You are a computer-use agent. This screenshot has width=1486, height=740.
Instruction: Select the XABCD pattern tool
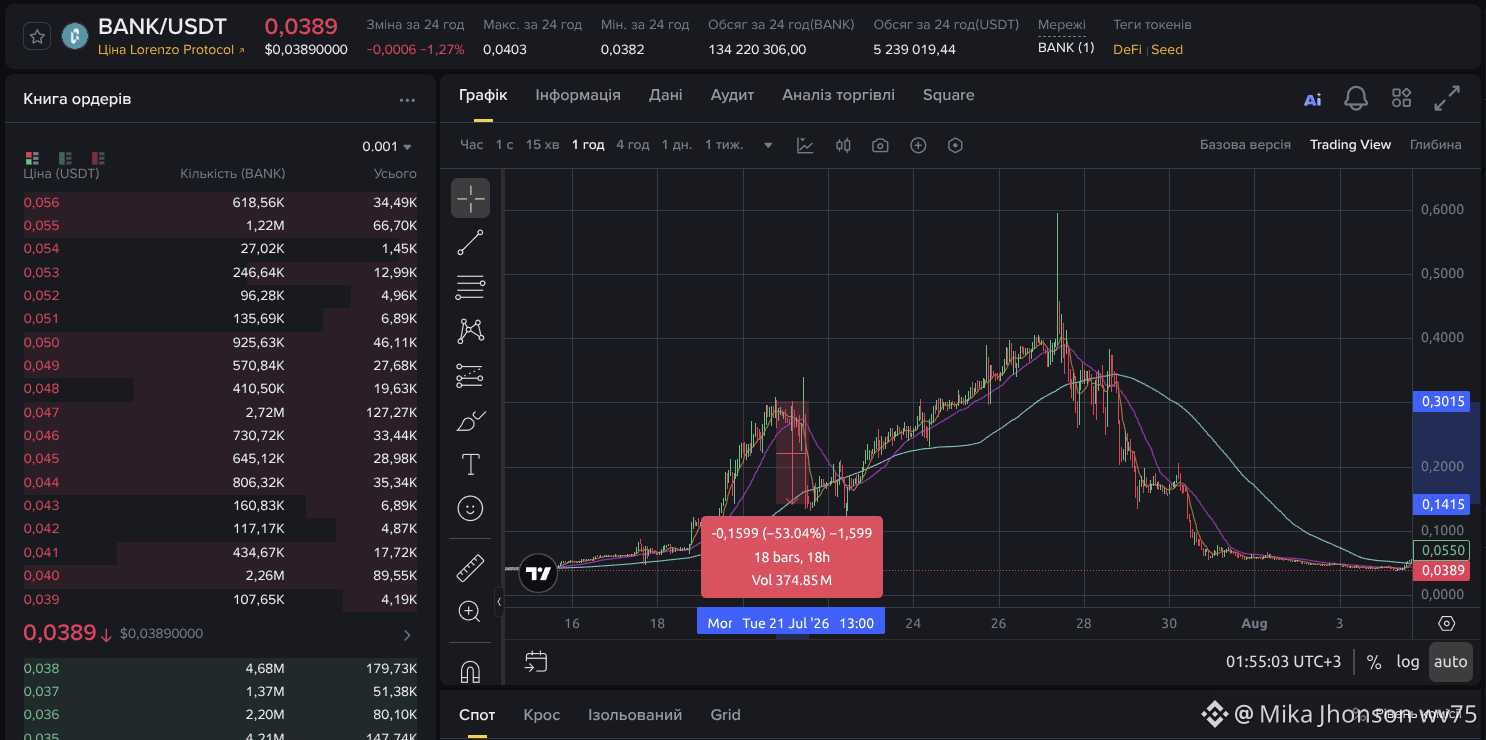point(470,331)
